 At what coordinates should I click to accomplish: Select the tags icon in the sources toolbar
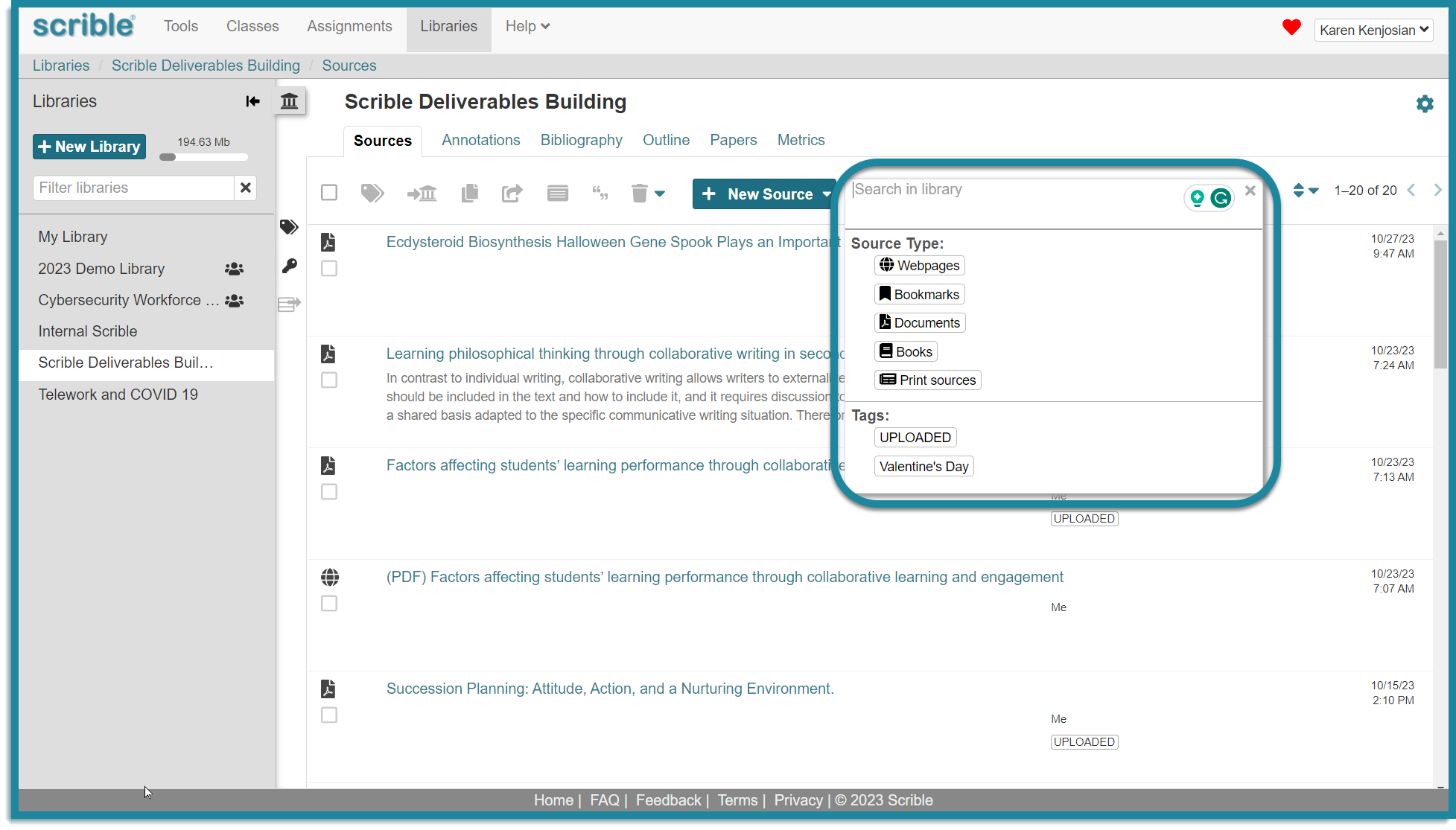(x=372, y=193)
